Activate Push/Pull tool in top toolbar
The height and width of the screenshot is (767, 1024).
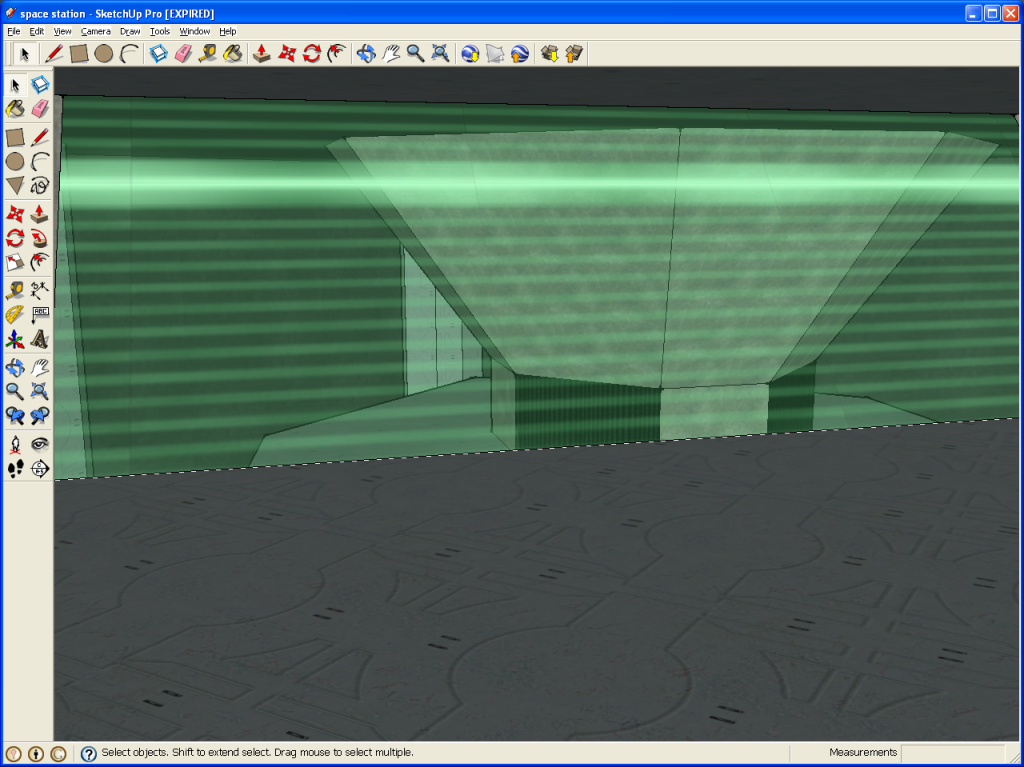click(x=262, y=54)
